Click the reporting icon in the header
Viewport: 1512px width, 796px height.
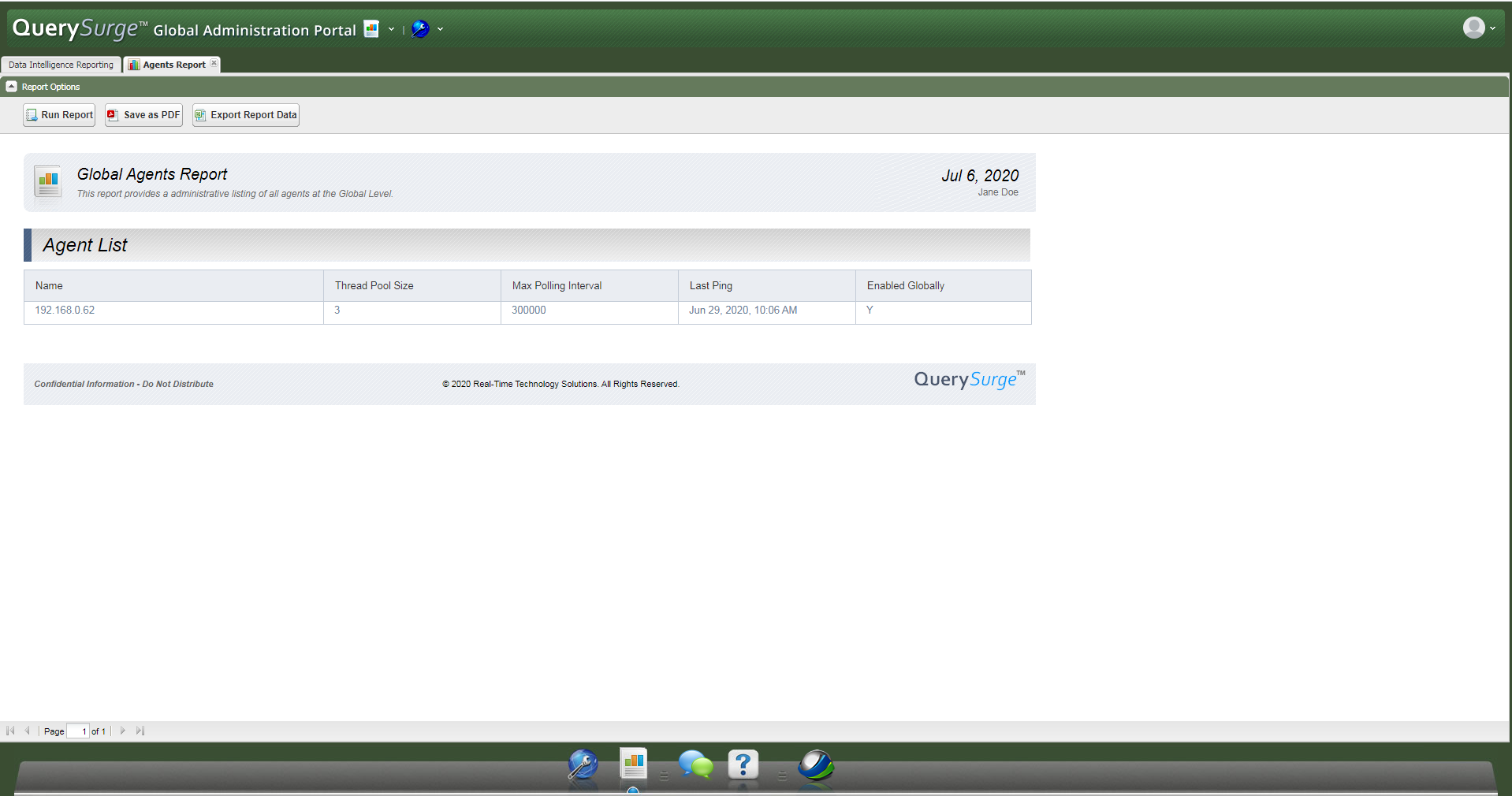point(371,29)
